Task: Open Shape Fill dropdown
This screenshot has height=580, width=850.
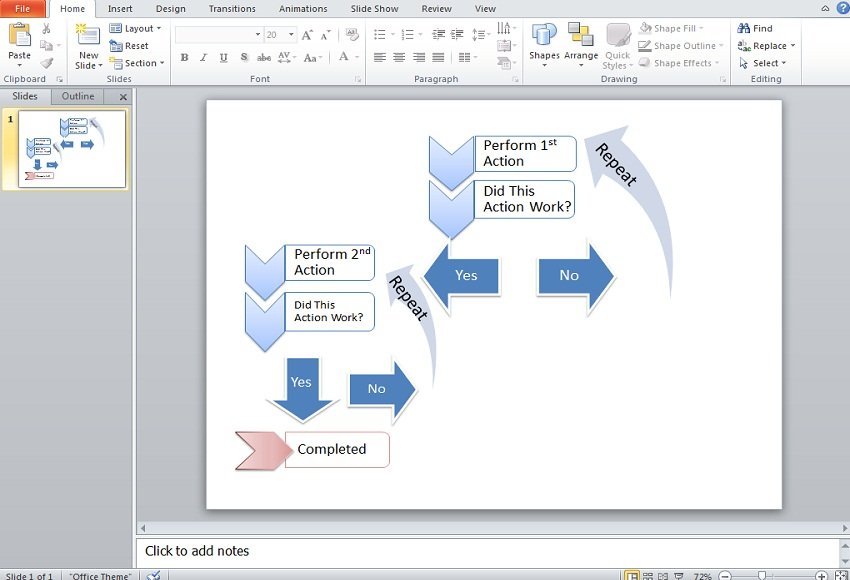Action: click(671, 28)
